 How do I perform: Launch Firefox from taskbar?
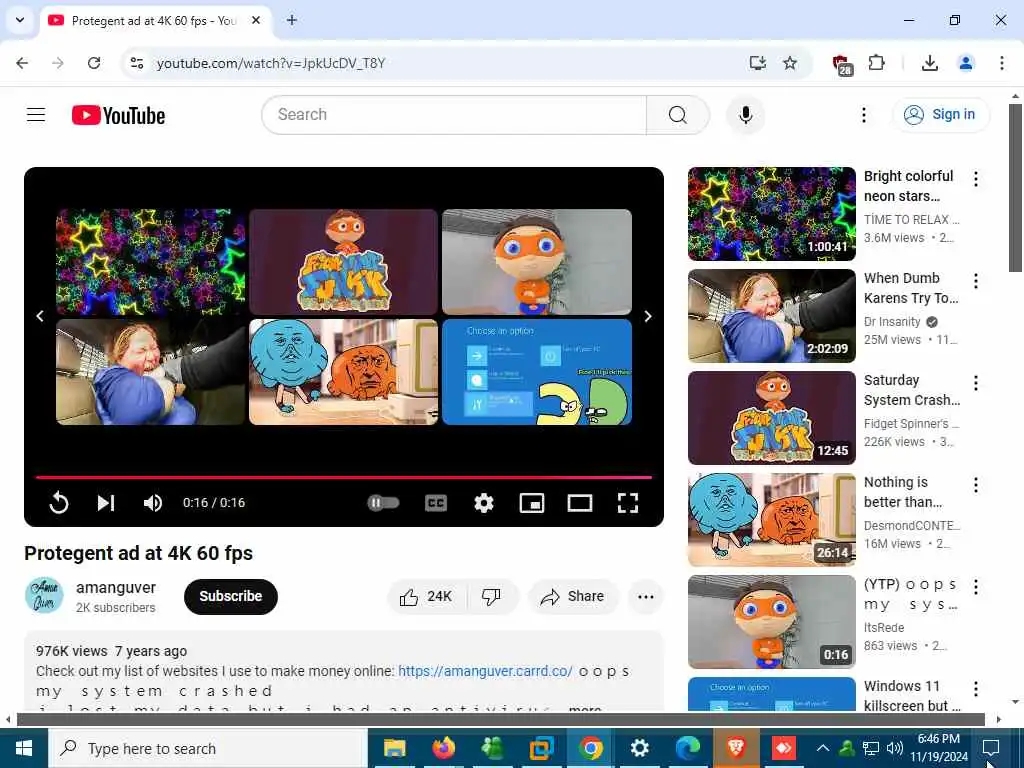[443, 748]
